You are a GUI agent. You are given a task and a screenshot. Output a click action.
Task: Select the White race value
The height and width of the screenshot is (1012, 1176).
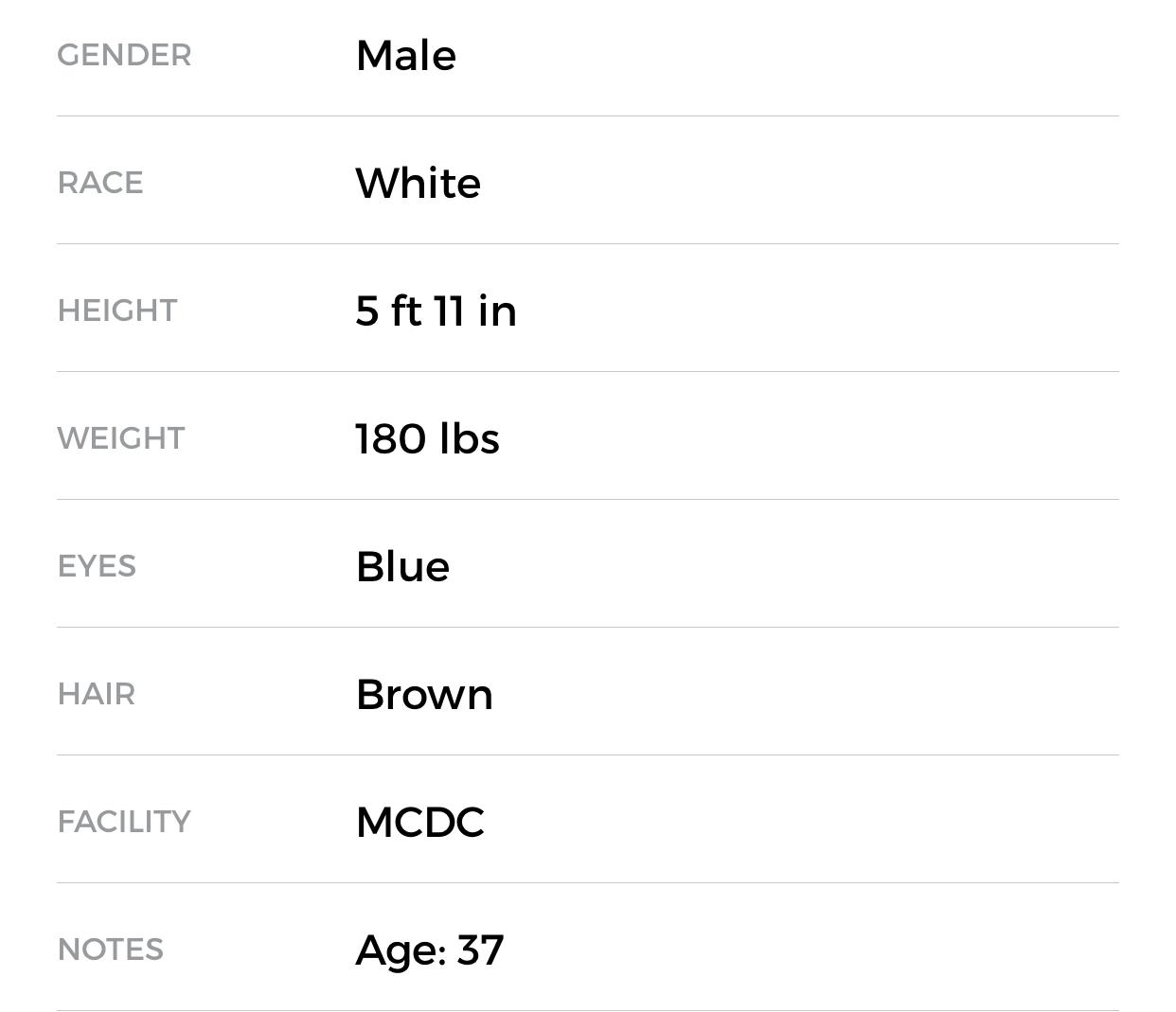[x=418, y=183]
